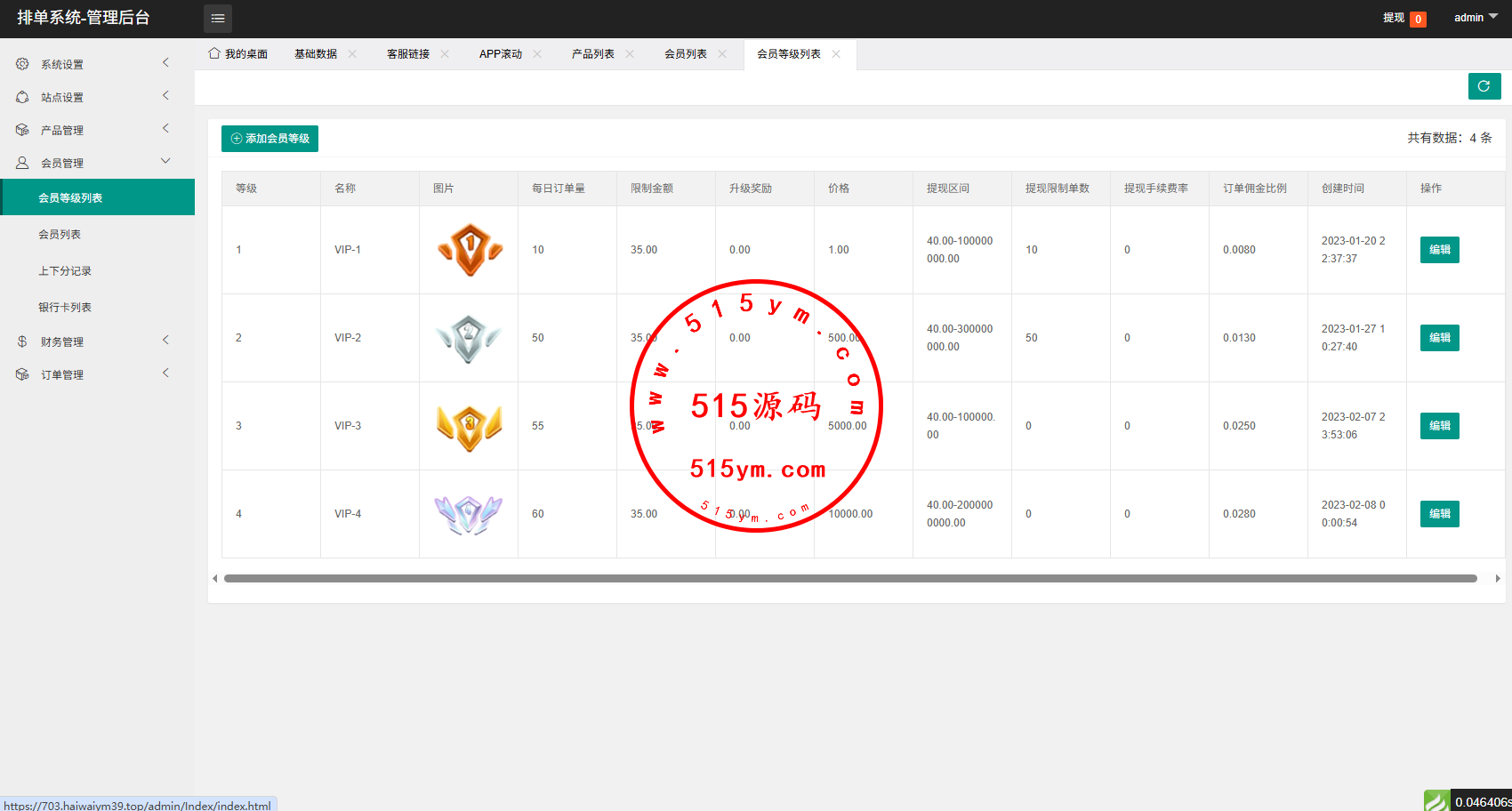Click the green refresh icon button

1484,86
